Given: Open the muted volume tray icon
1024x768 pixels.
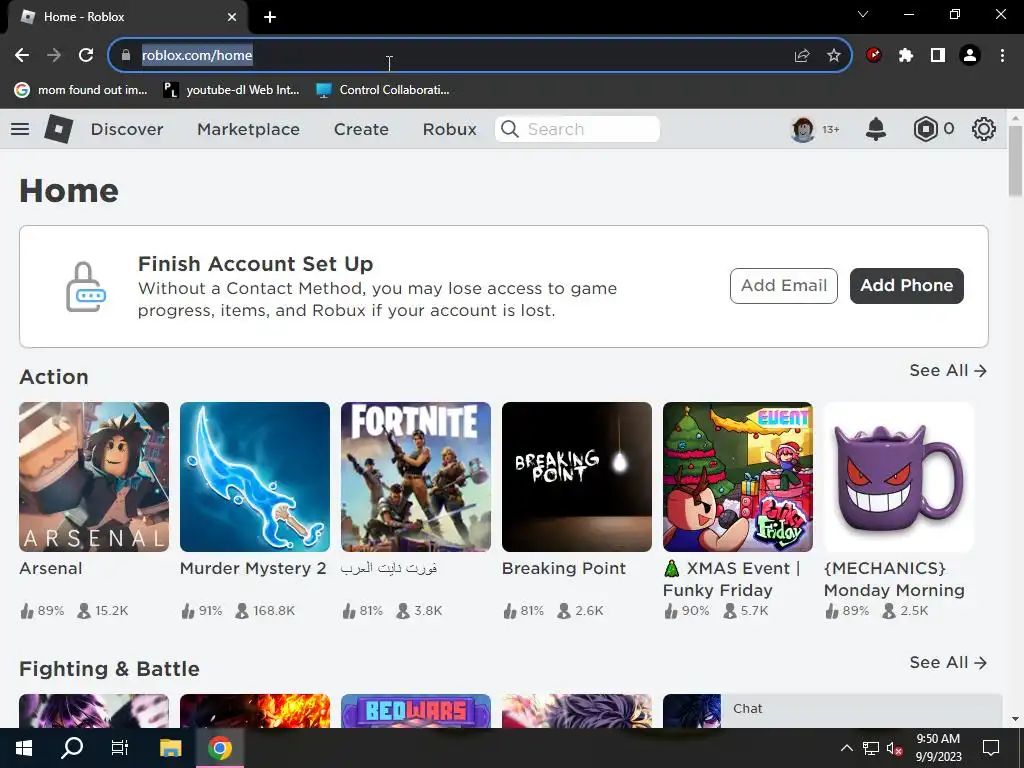Looking at the screenshot, I should click(x=894, y=748).
